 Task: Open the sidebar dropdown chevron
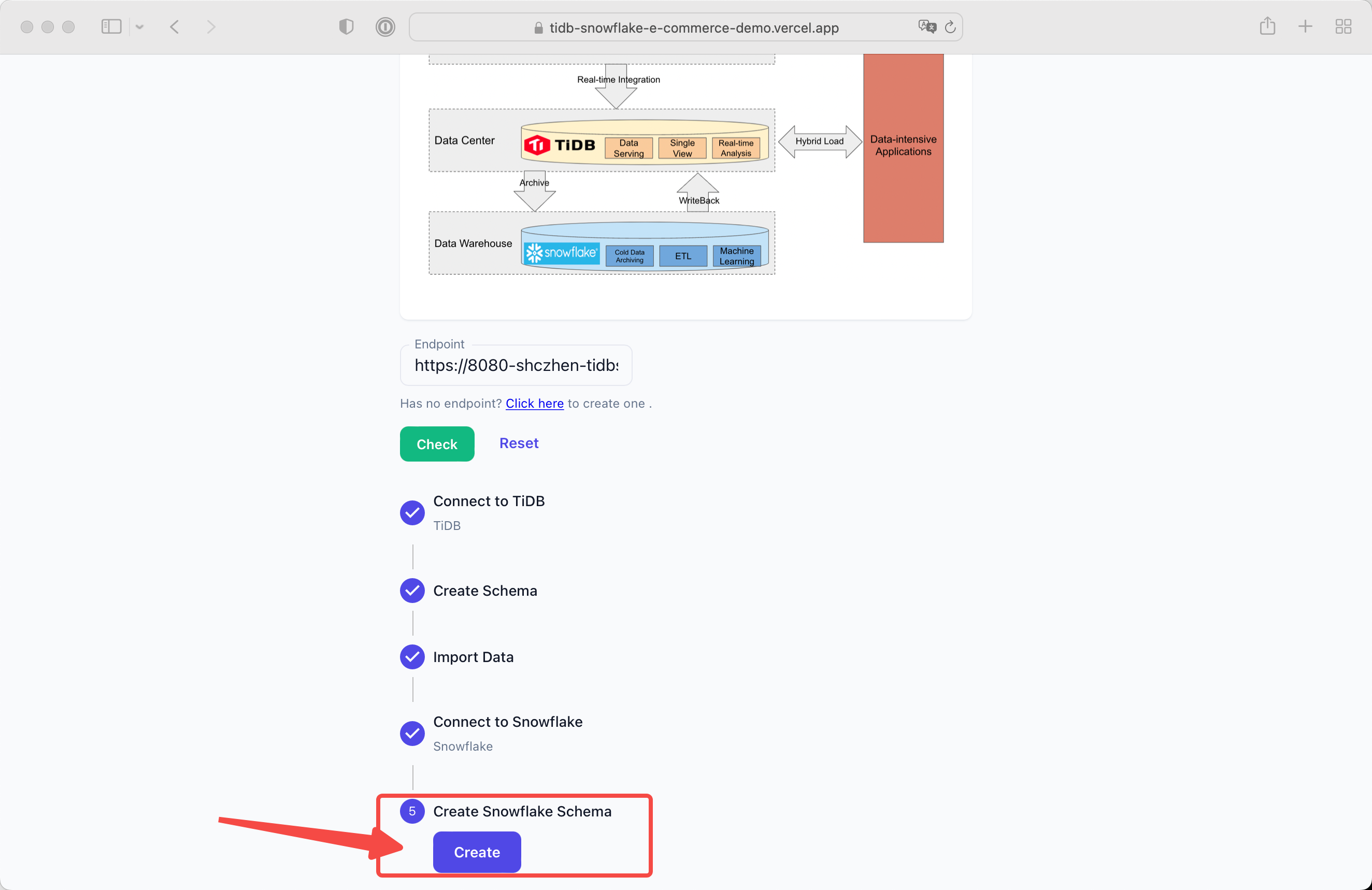coord(139,26)
